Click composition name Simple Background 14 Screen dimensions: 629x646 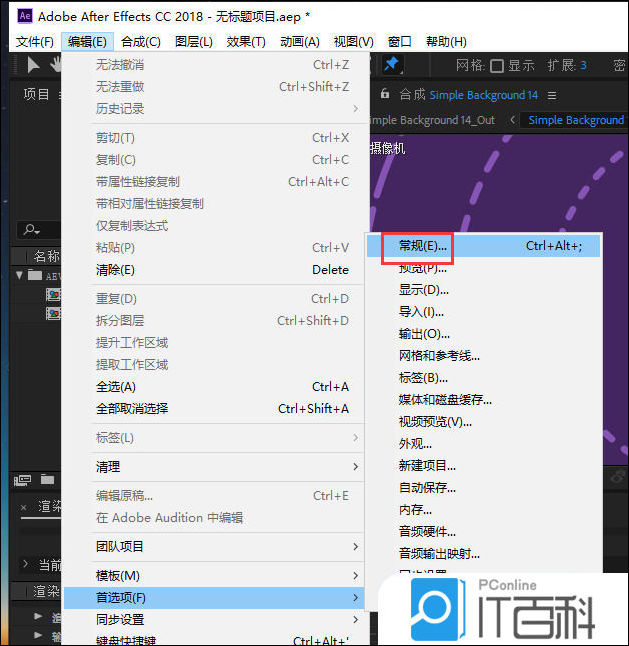(483, 95)
